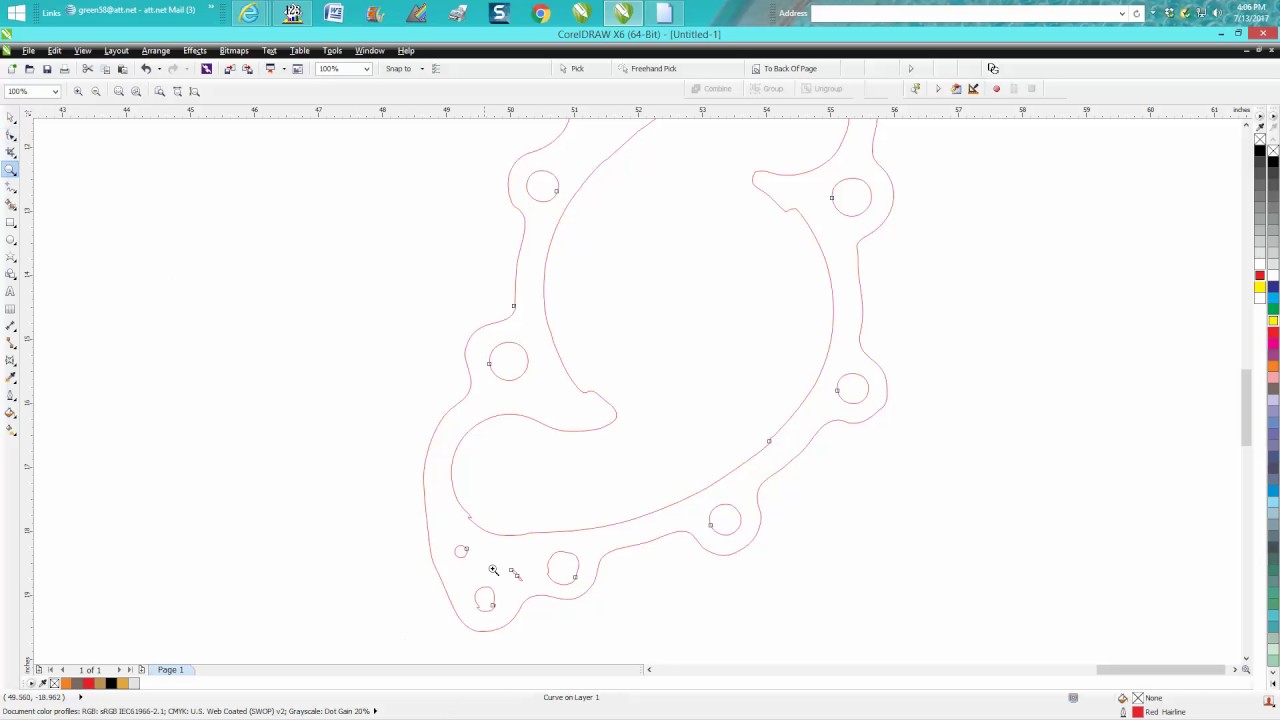Open the Arrange menu
This screenshot has width=1280, height=720.
[155, 51]
